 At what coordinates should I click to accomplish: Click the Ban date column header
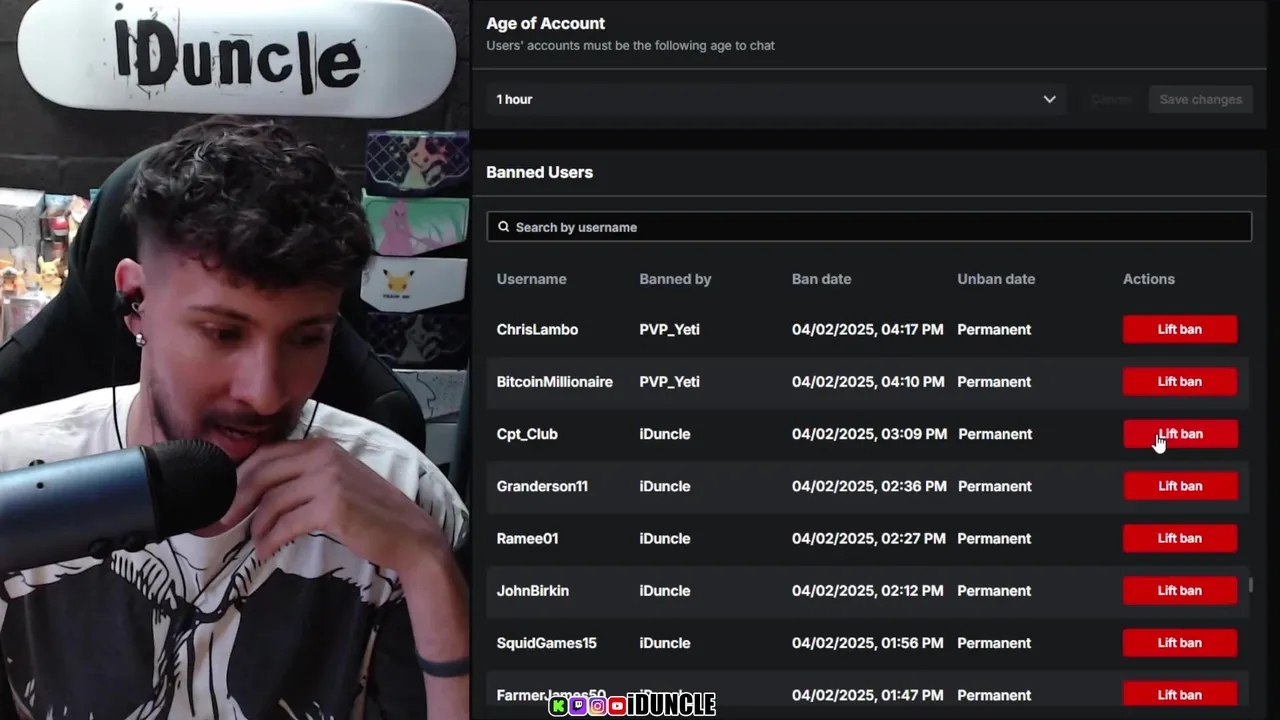coord(822,279)
